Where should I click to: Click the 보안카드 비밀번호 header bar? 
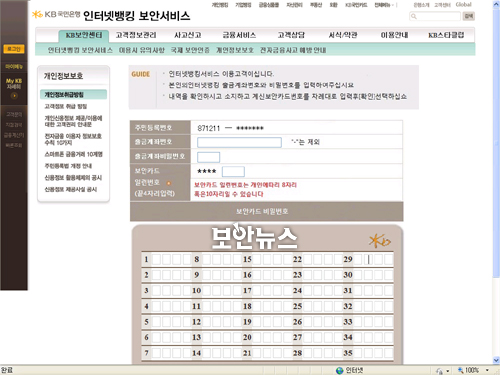pyautogui.click(x=267, y=211)
